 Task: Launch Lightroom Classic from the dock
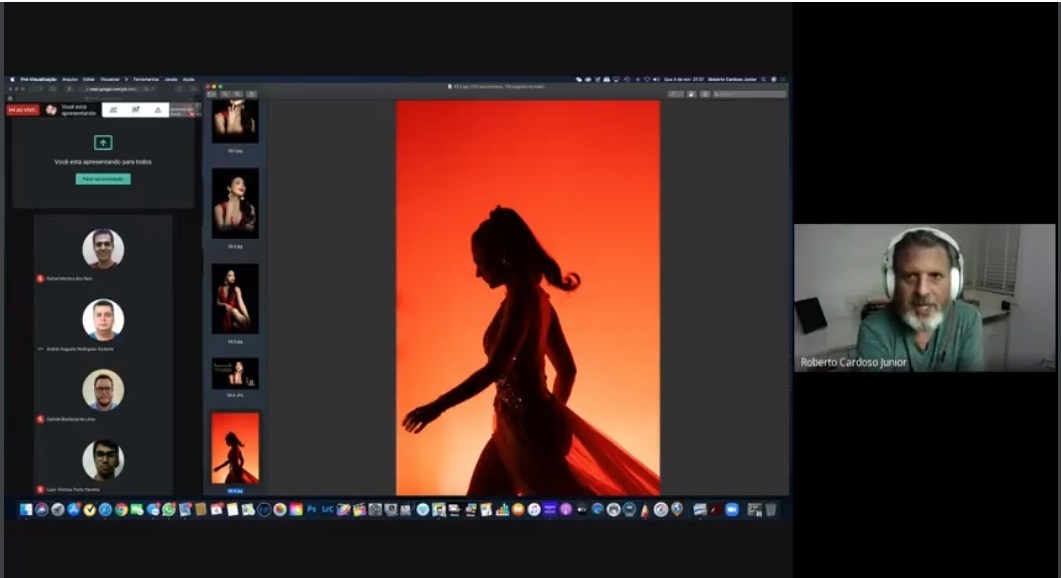click(327, 509)
